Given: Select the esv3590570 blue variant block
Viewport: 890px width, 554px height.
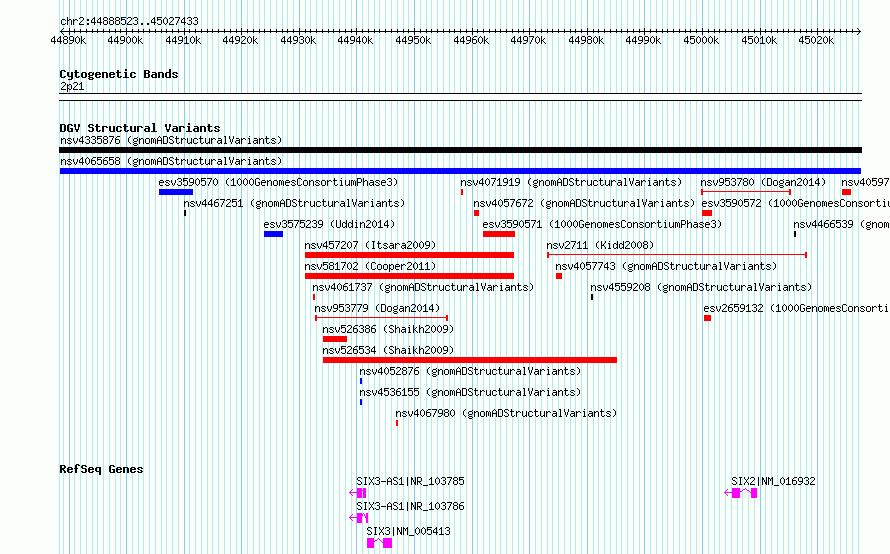Looking at the screenshot, I should click(176, 192).
